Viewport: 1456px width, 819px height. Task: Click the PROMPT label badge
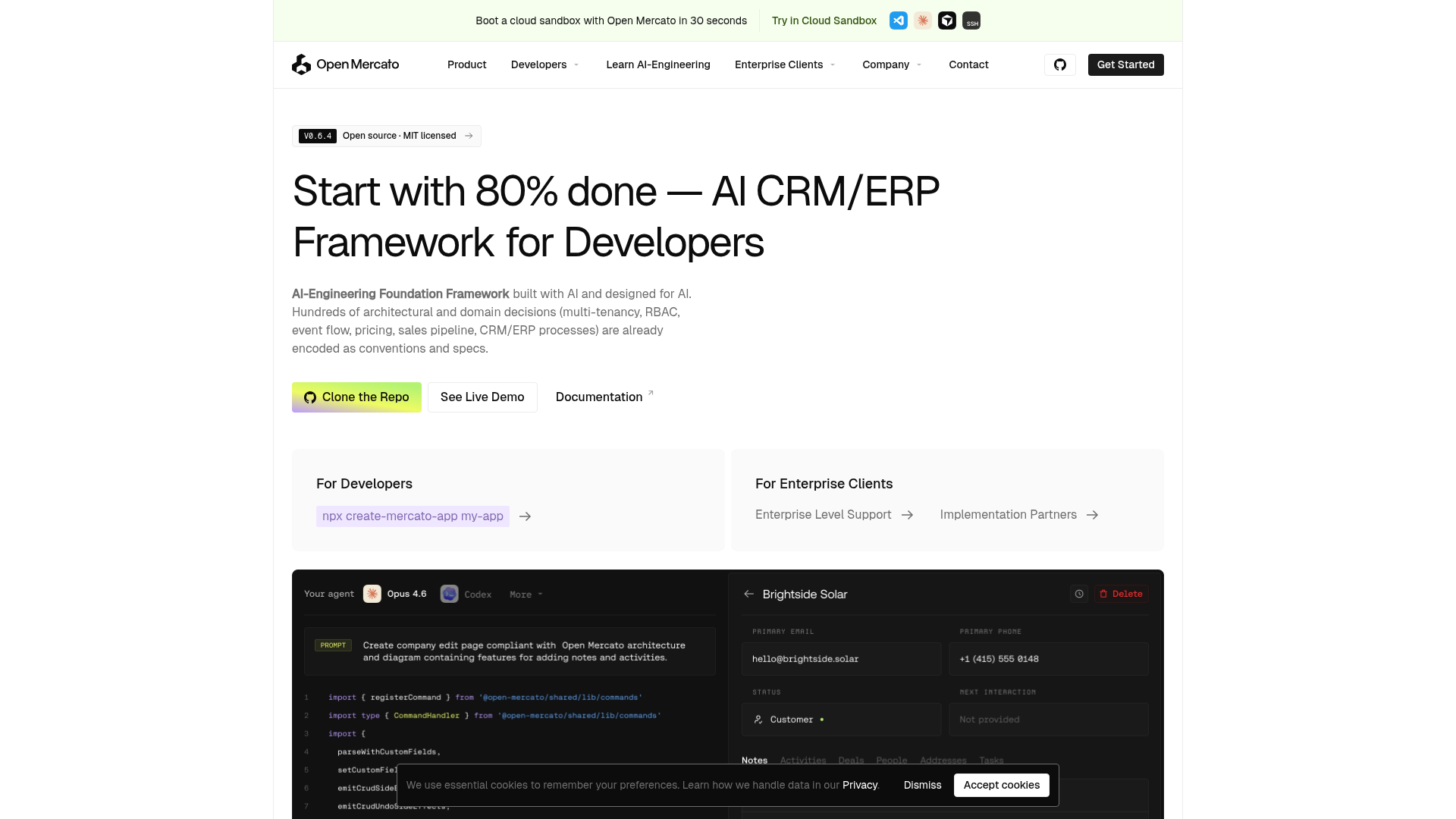pyautogui.click(x=333, y=645)
